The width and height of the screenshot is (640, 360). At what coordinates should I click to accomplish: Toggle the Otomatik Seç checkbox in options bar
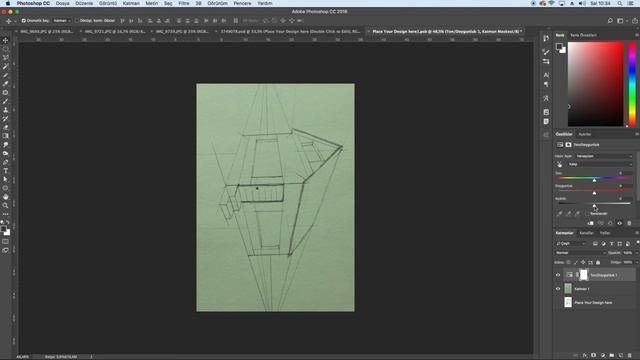pos(23,20)
